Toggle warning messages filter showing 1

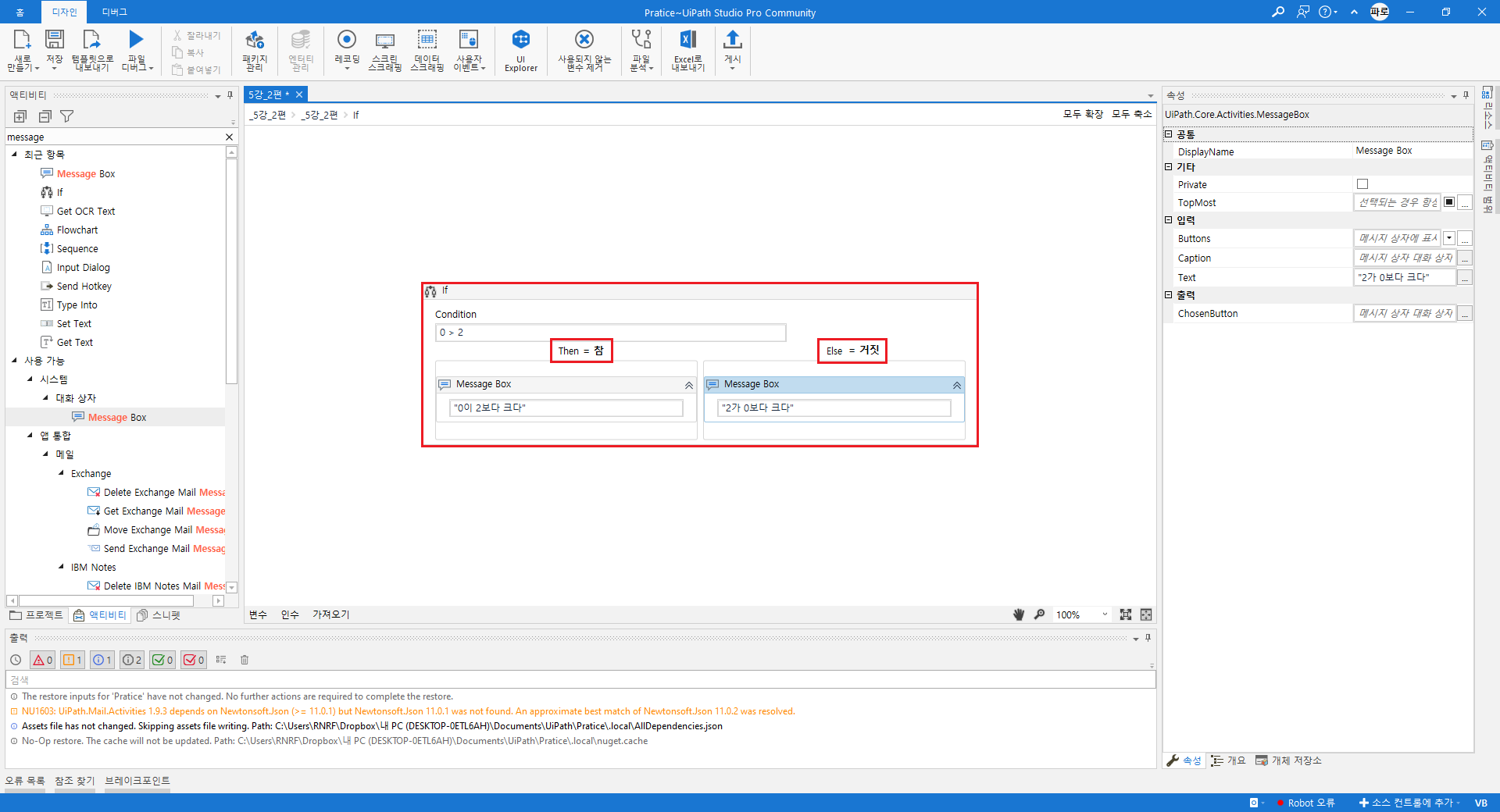pos(72,660)
